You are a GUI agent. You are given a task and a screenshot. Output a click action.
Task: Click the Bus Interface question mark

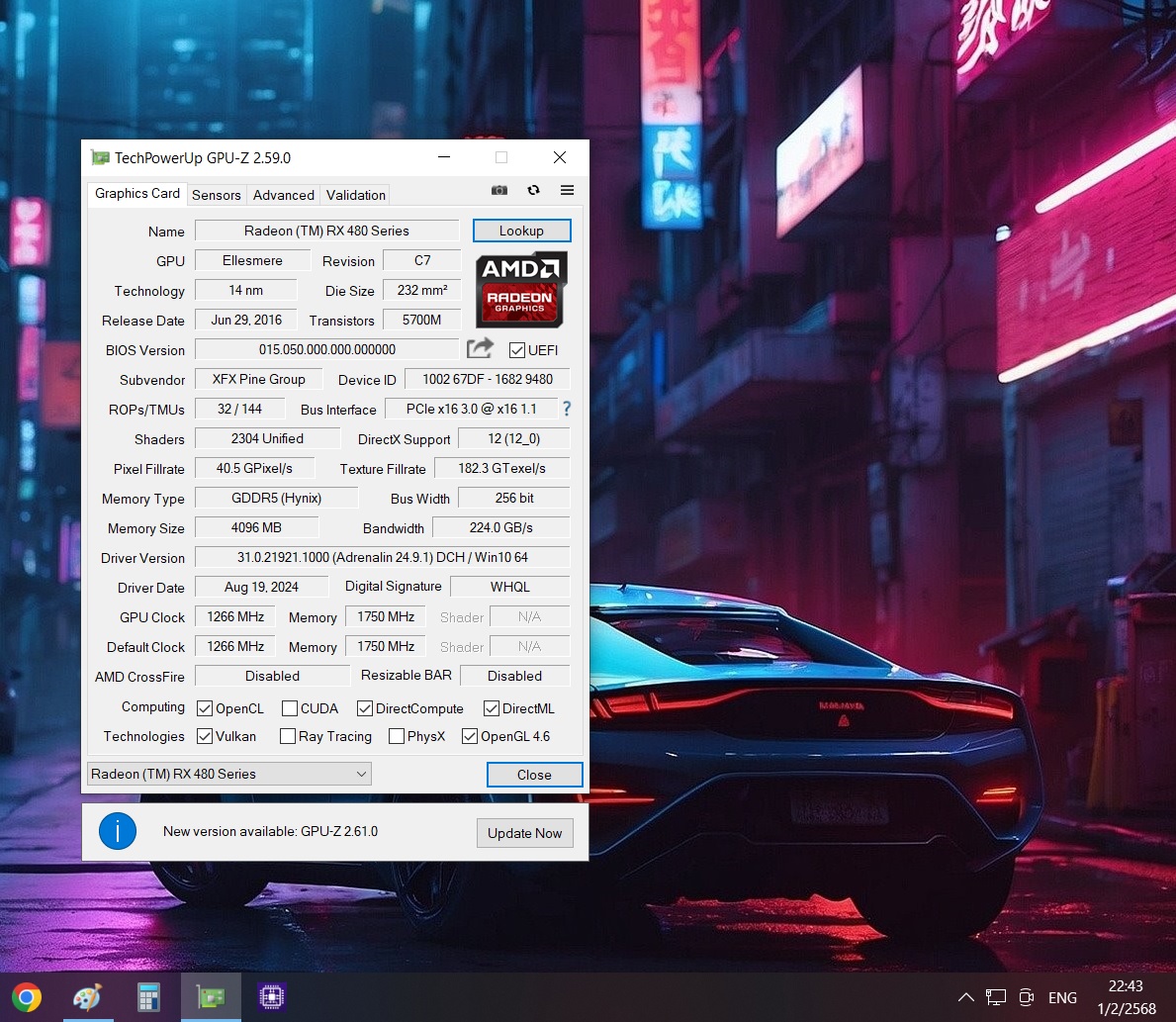pos(567,409)
